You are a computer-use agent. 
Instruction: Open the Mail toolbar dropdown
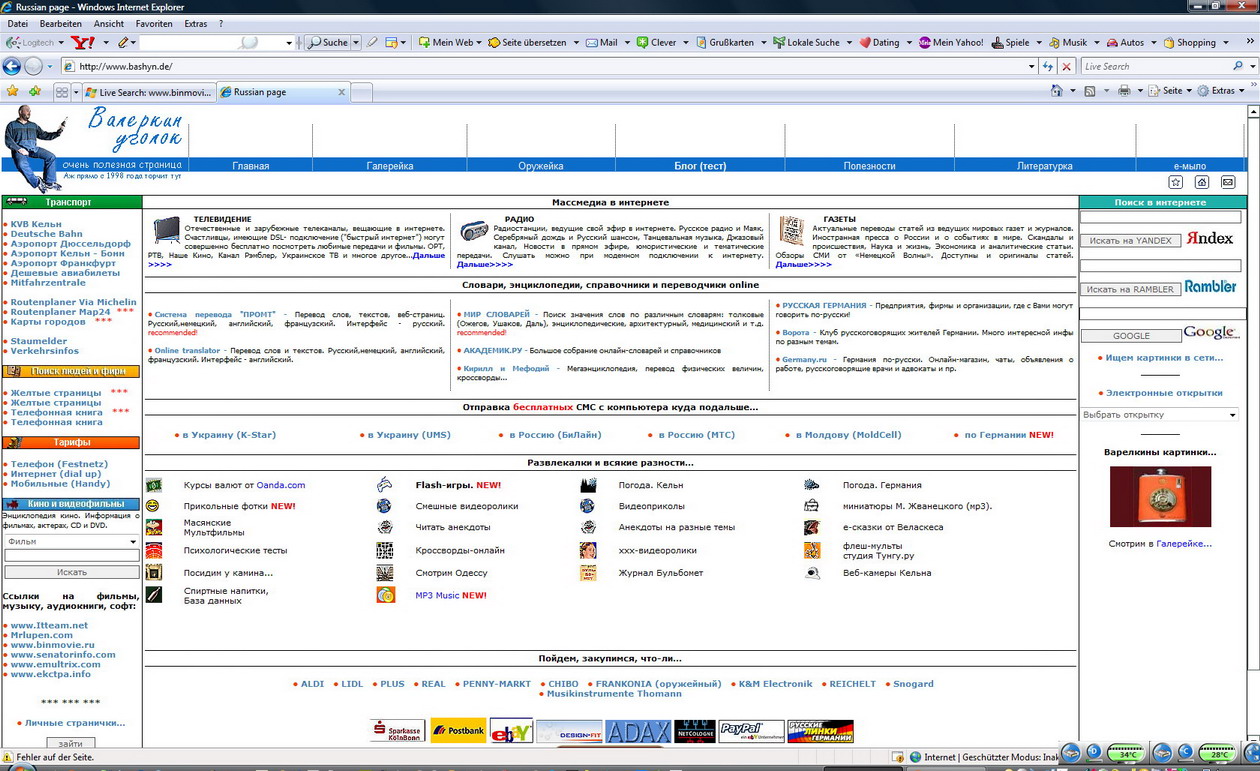pos(627,43)
